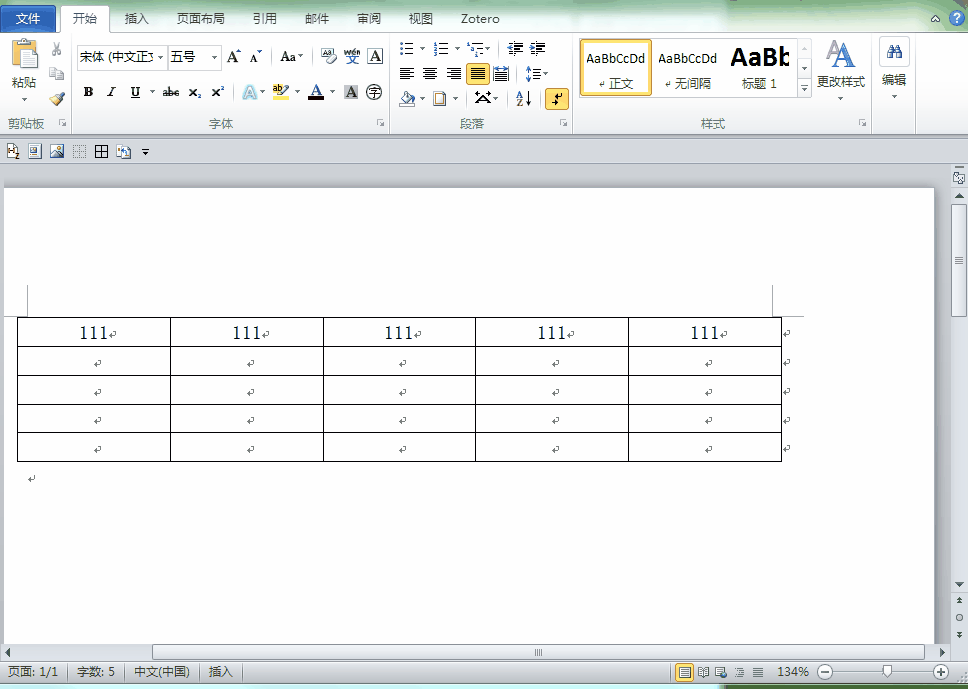Image resolution: width=968 pixels, height=689 pixels.
Task: Click the Find binoculars icon
Action: tap(894, 52)
